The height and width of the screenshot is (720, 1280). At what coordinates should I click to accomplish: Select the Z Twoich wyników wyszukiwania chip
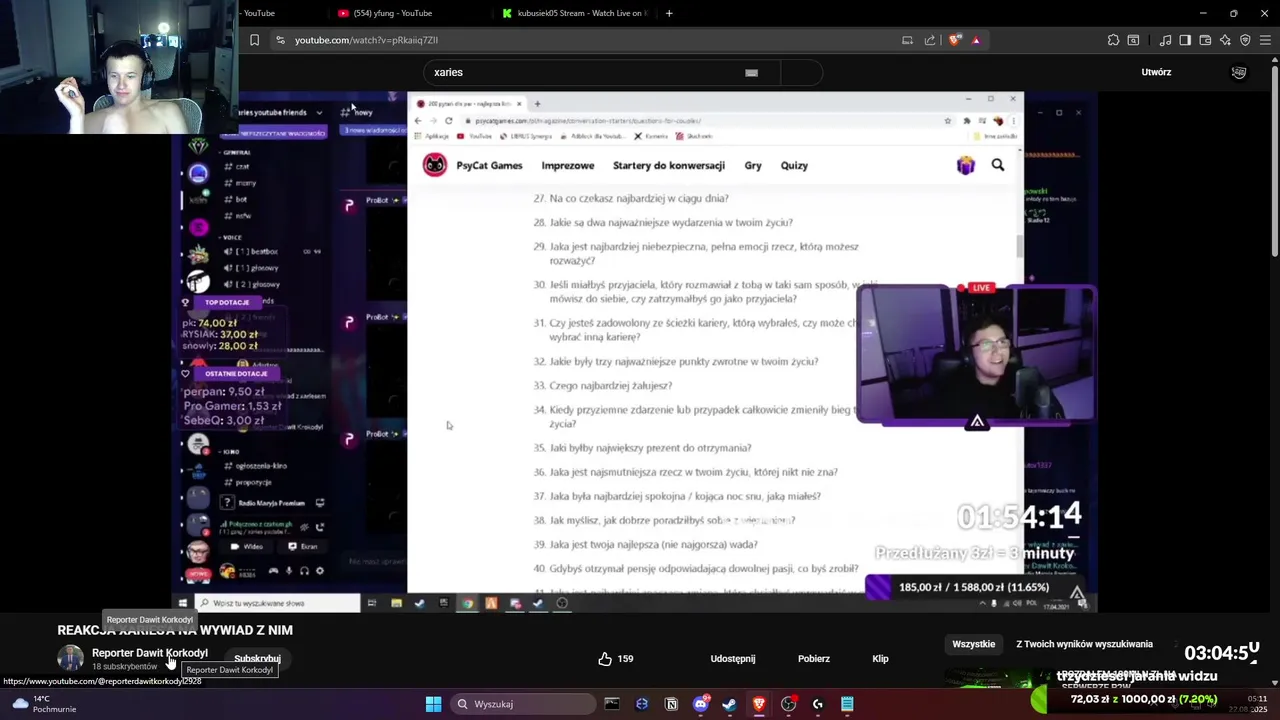coord(1084,644)
